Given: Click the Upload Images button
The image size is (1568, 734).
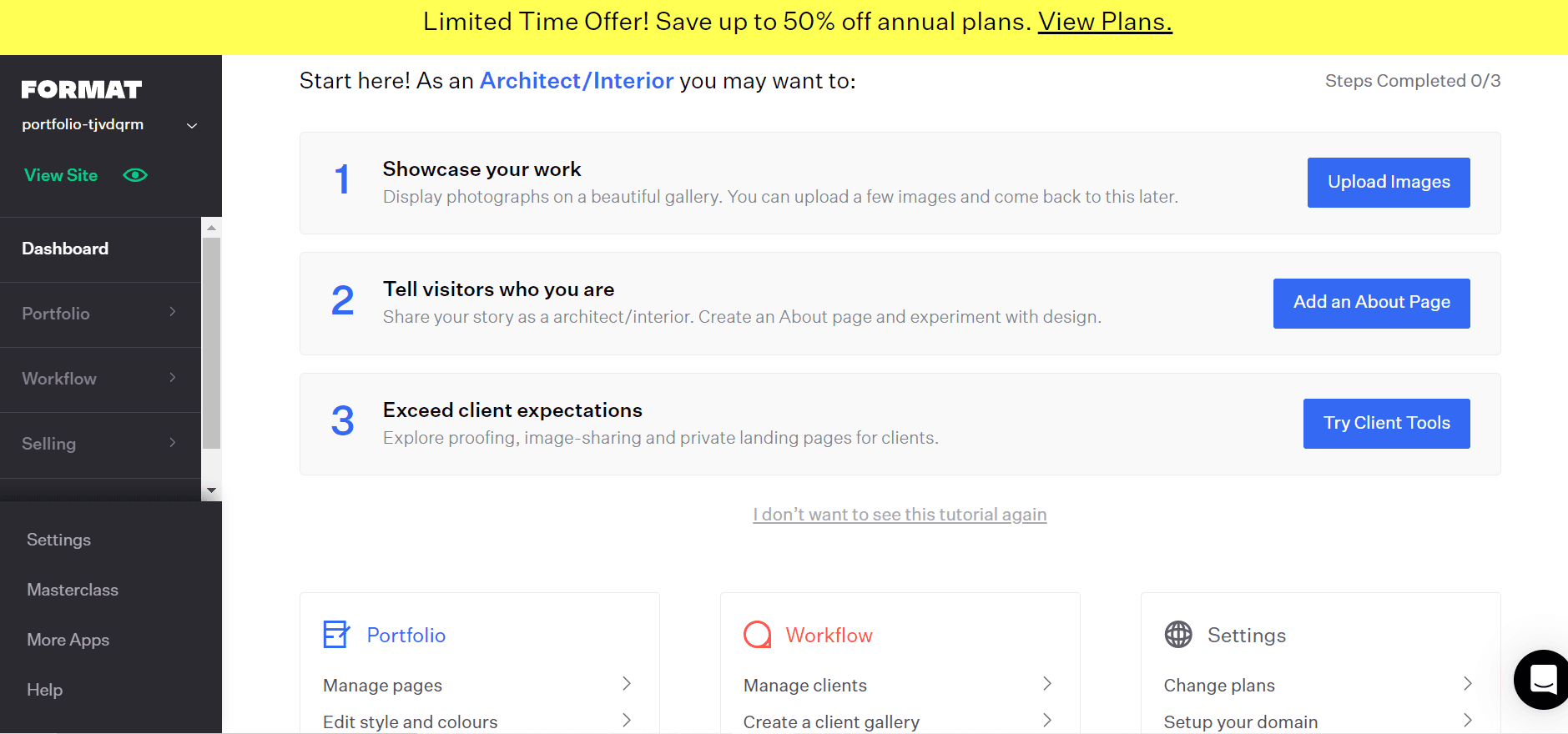Looking at the screenshot, I should (x=1388, y=182).
